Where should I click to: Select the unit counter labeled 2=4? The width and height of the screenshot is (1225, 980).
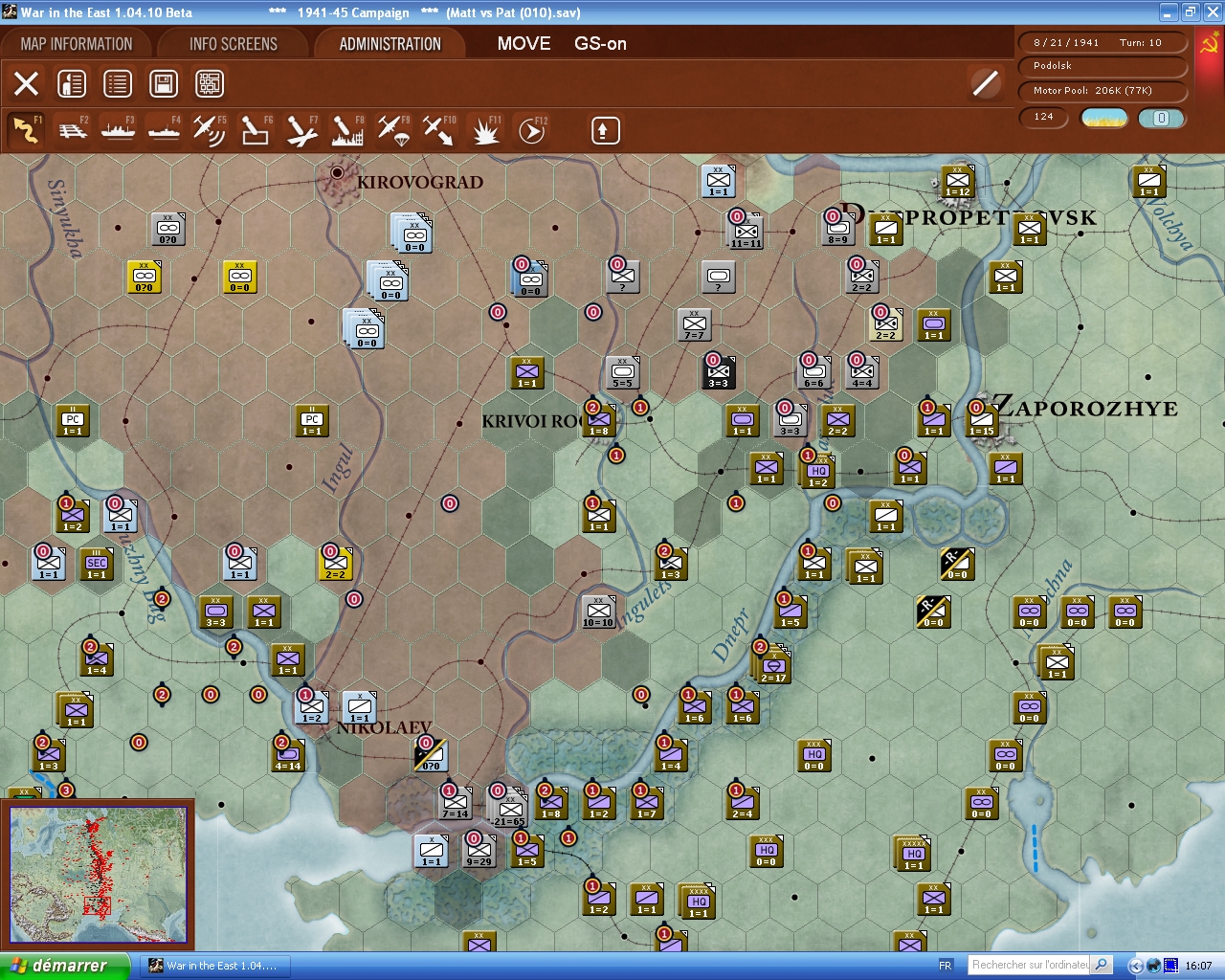coord(743,802)
